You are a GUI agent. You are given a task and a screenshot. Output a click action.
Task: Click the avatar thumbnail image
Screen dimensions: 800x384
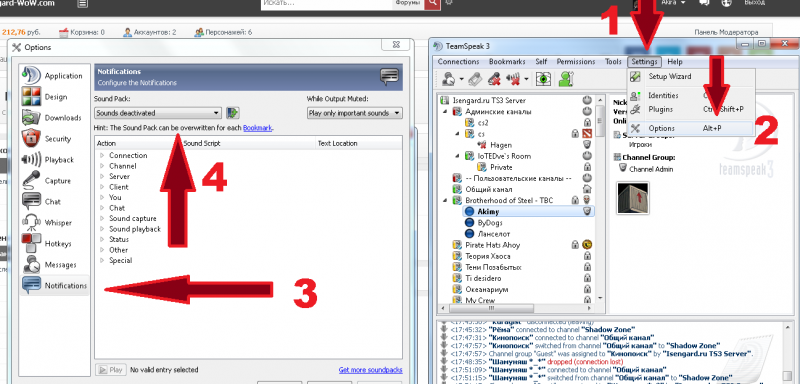pyautogui.click(x=633, y=198)
